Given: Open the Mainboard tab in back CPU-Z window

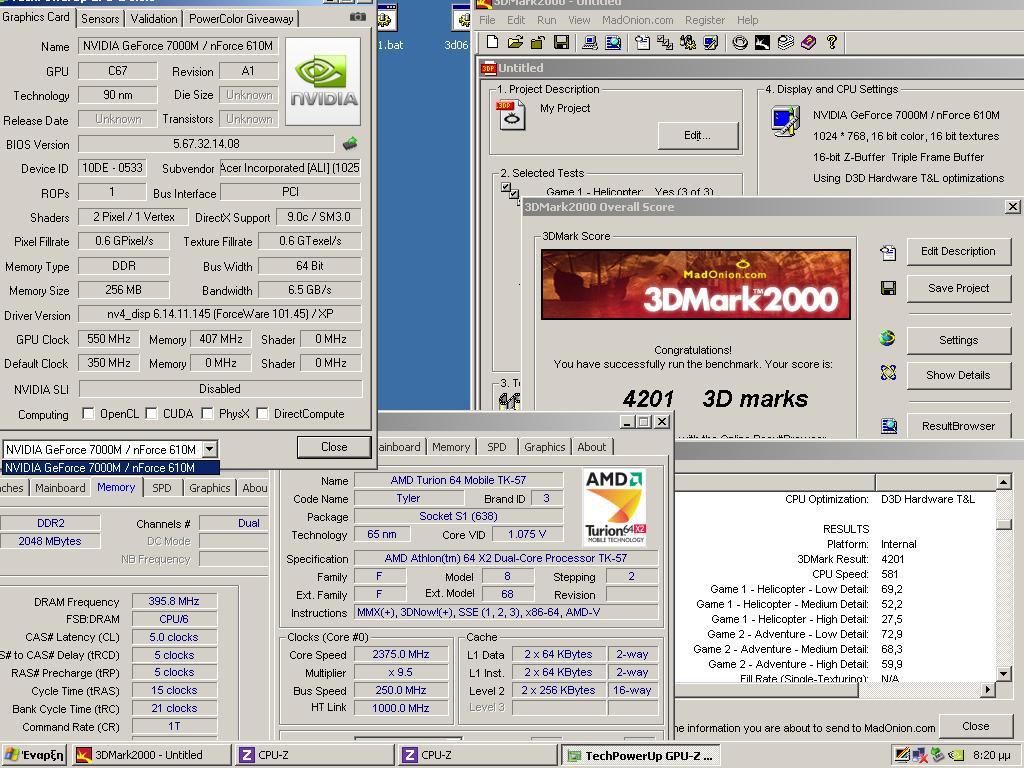Looking at the screenshot, I should [60, 488].
